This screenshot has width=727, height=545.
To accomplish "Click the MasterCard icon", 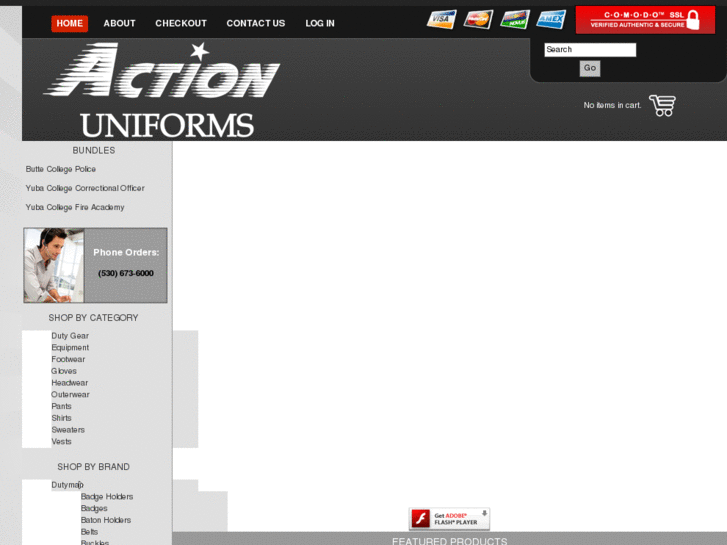I will (x=478, y=19).
